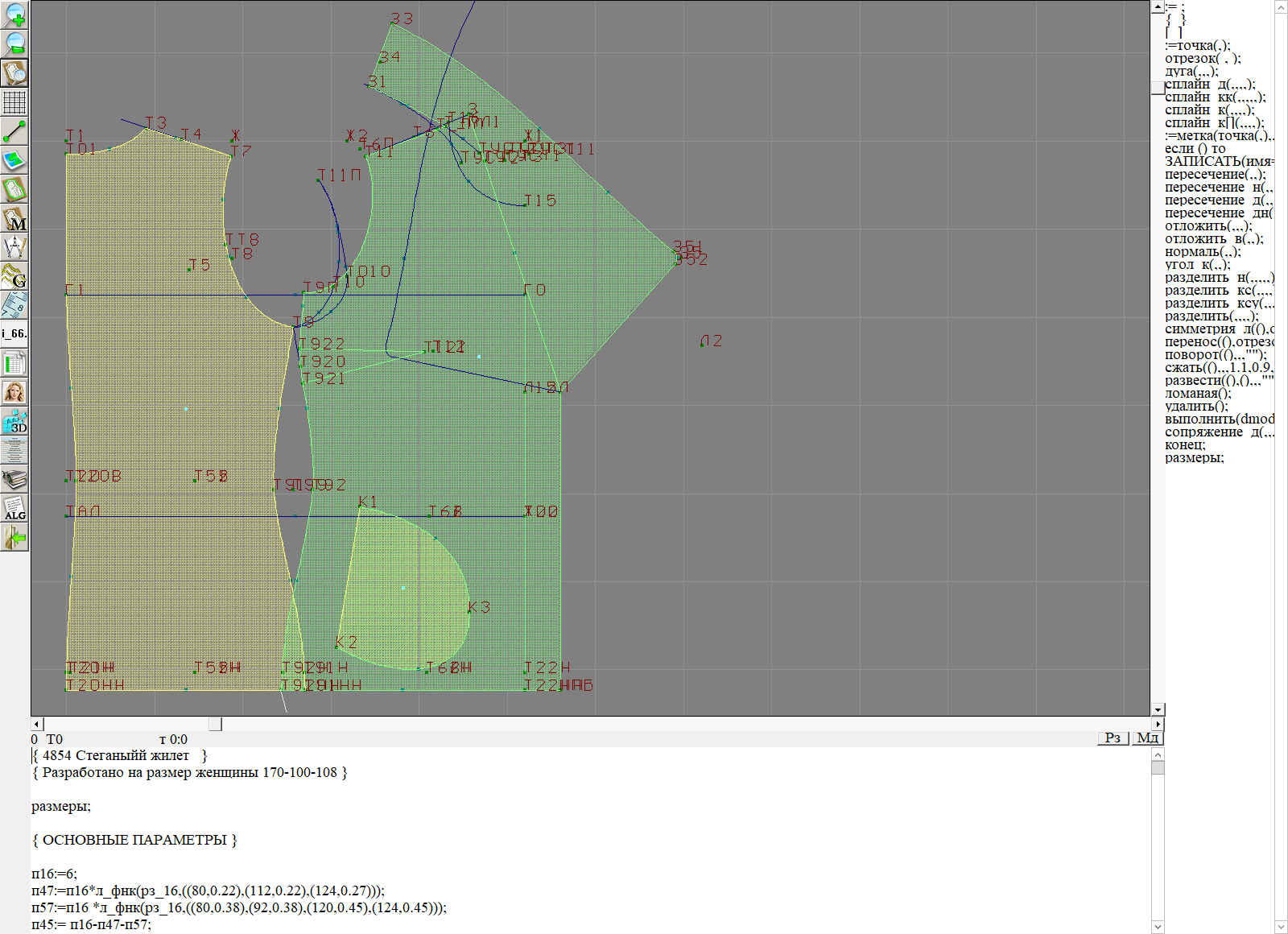Click the door with green arrow icon

[14, 537]
